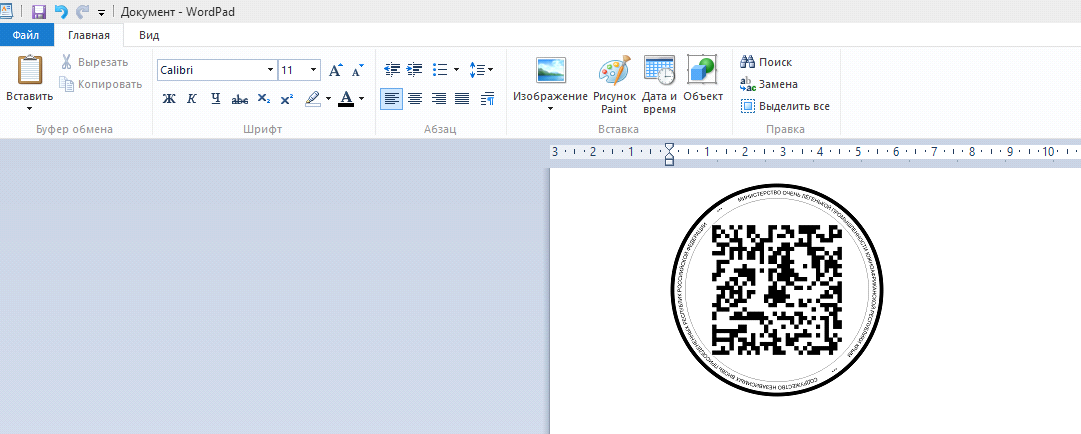The height and width of the screenshot is (434, 1081).
Task: Align text left
Action: pos(392,99)
